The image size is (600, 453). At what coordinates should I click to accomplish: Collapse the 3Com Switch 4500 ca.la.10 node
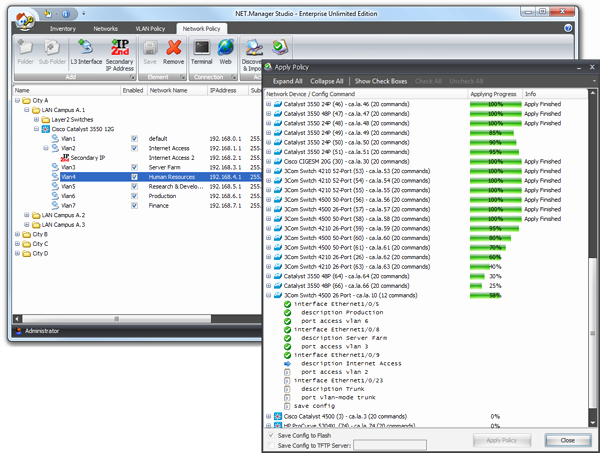tap(269, 296)
